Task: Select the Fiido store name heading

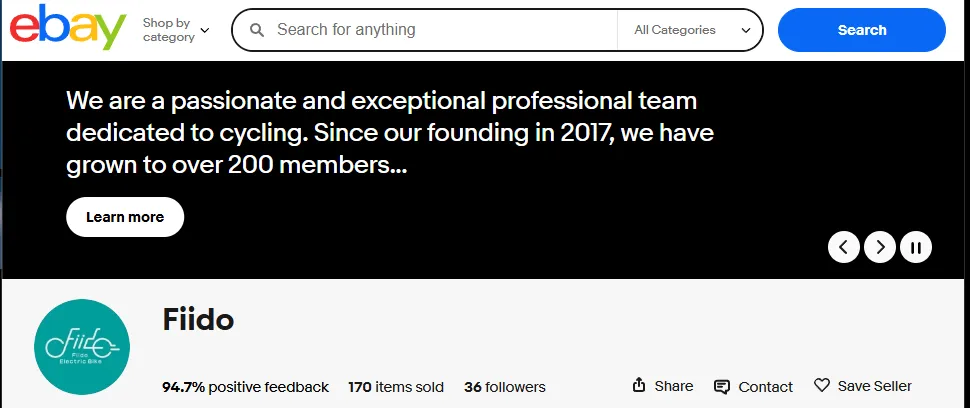Action: coord(198,320)
